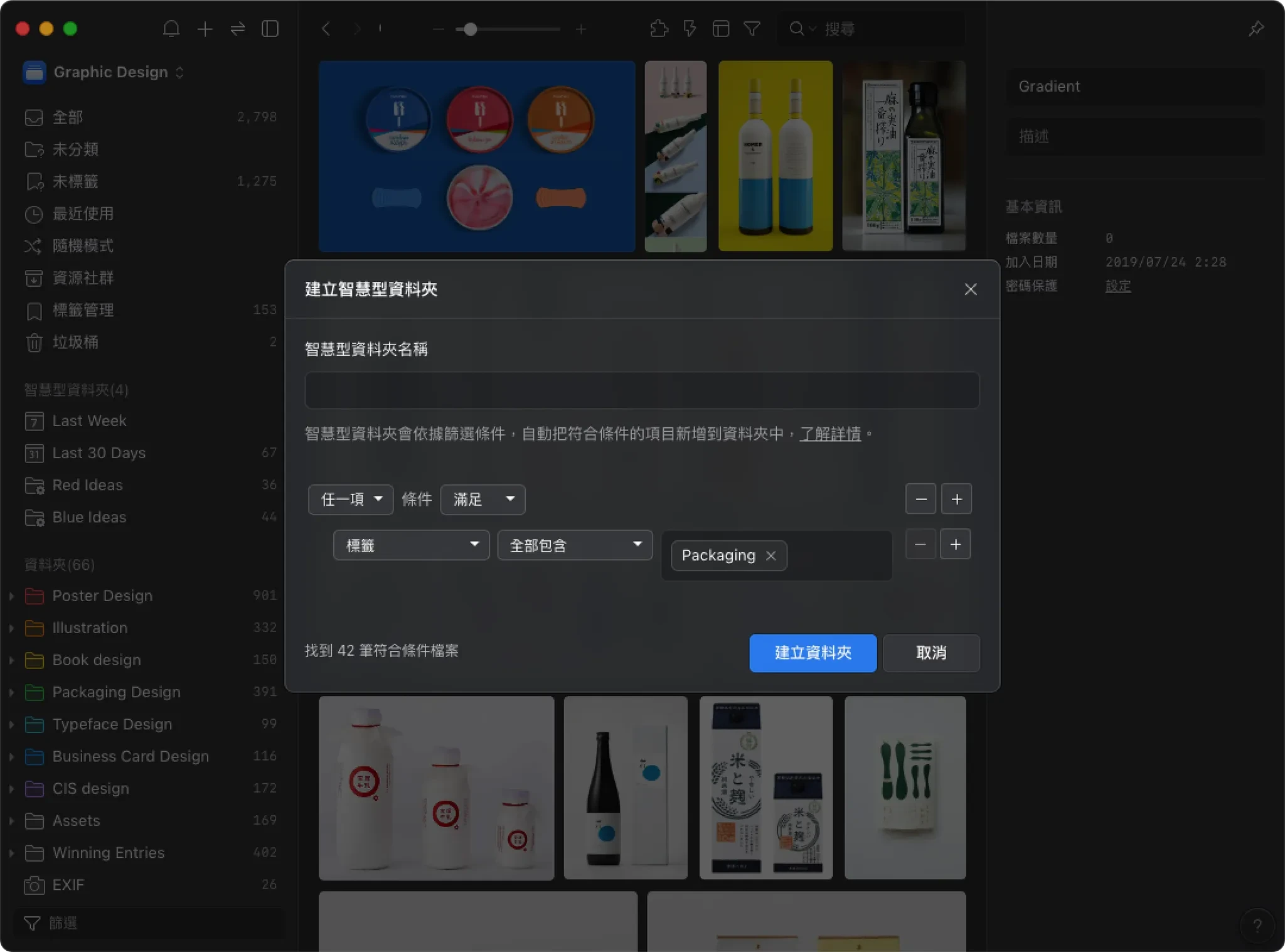1285x952 pixels.
Task: Close the smart folder dialog
Action: click(x=971, y=289)
